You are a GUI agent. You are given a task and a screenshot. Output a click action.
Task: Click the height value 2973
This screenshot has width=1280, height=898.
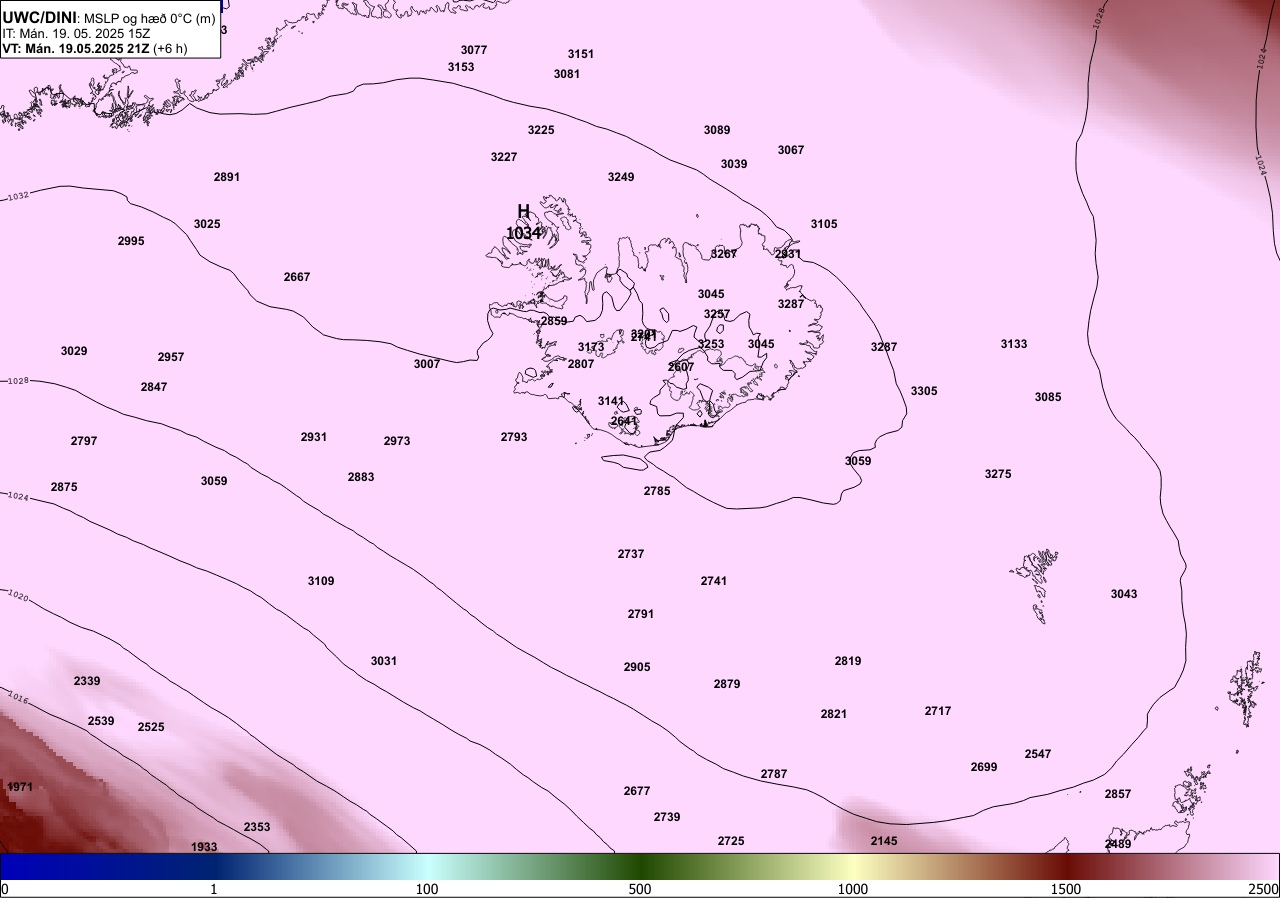pyautogui.click(x=397, y=441)
